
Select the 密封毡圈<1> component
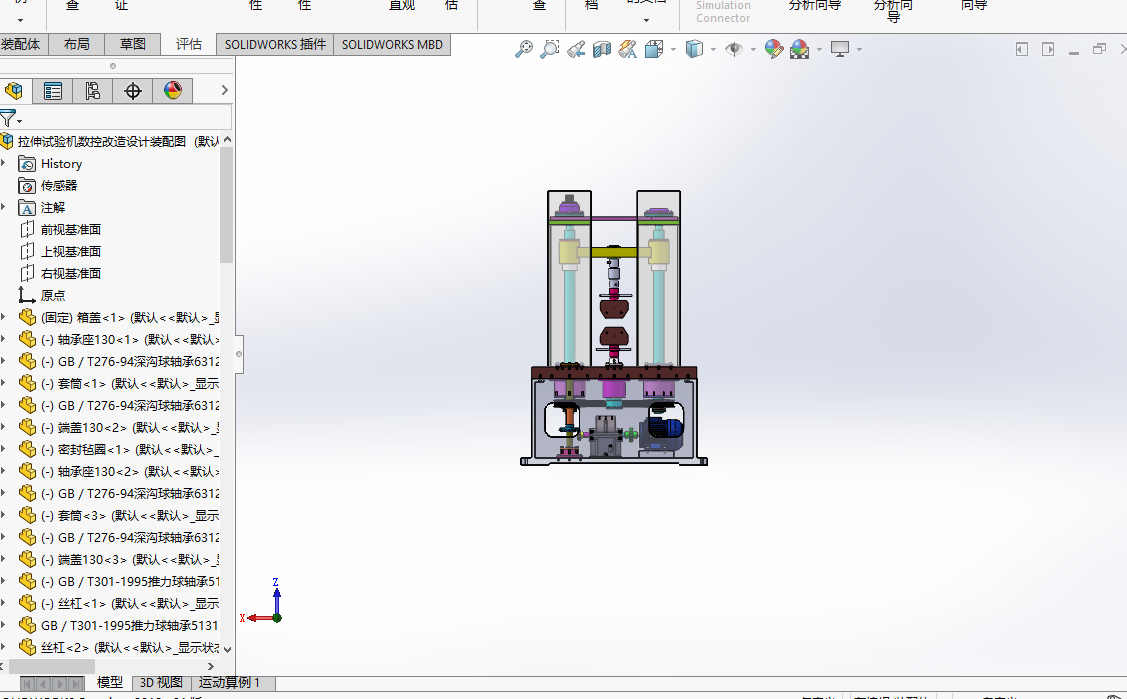click(x=129, y=450)
